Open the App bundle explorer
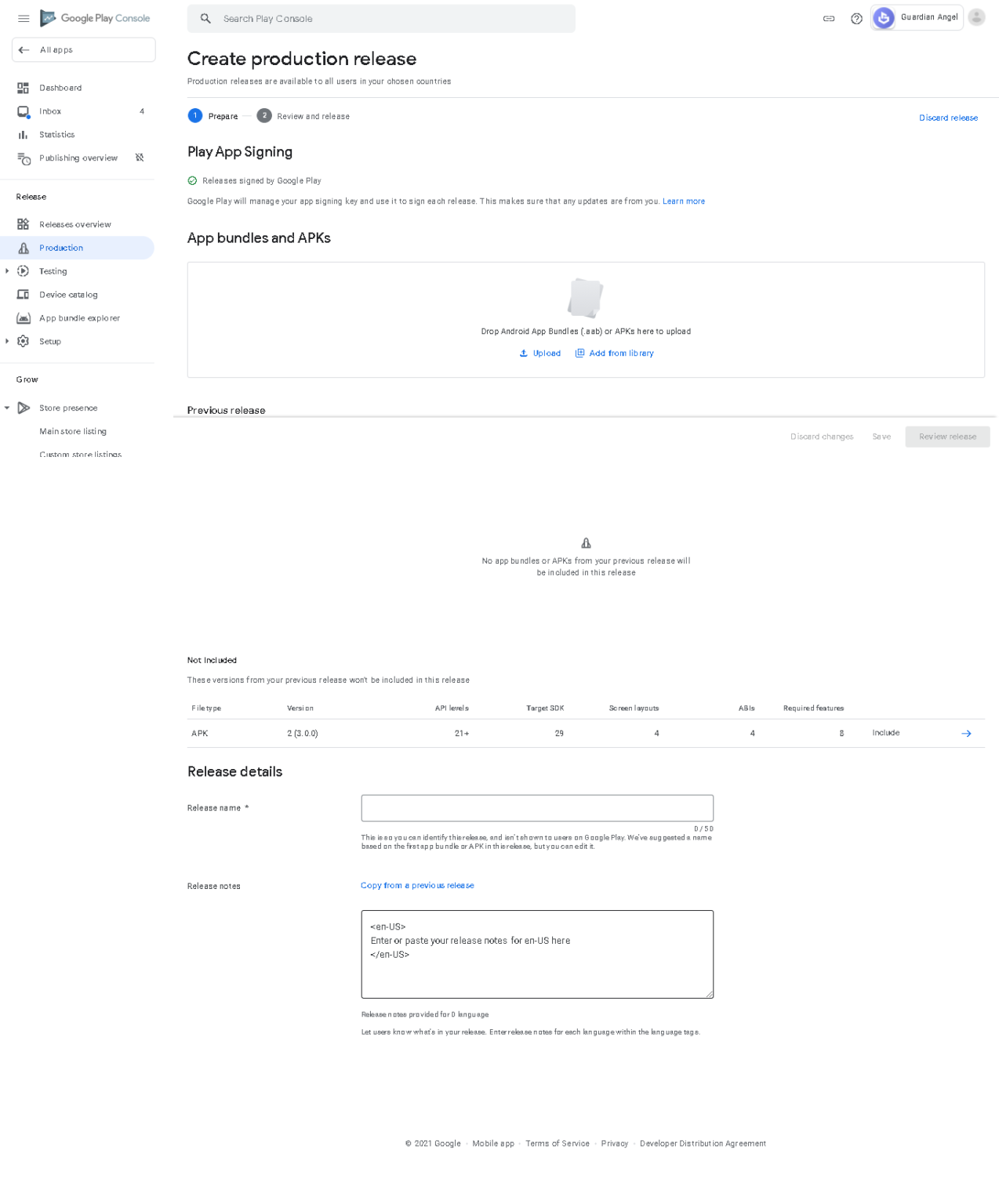Image resolution: width=999 pixels, height=1204 pixels. coord(79,317)
